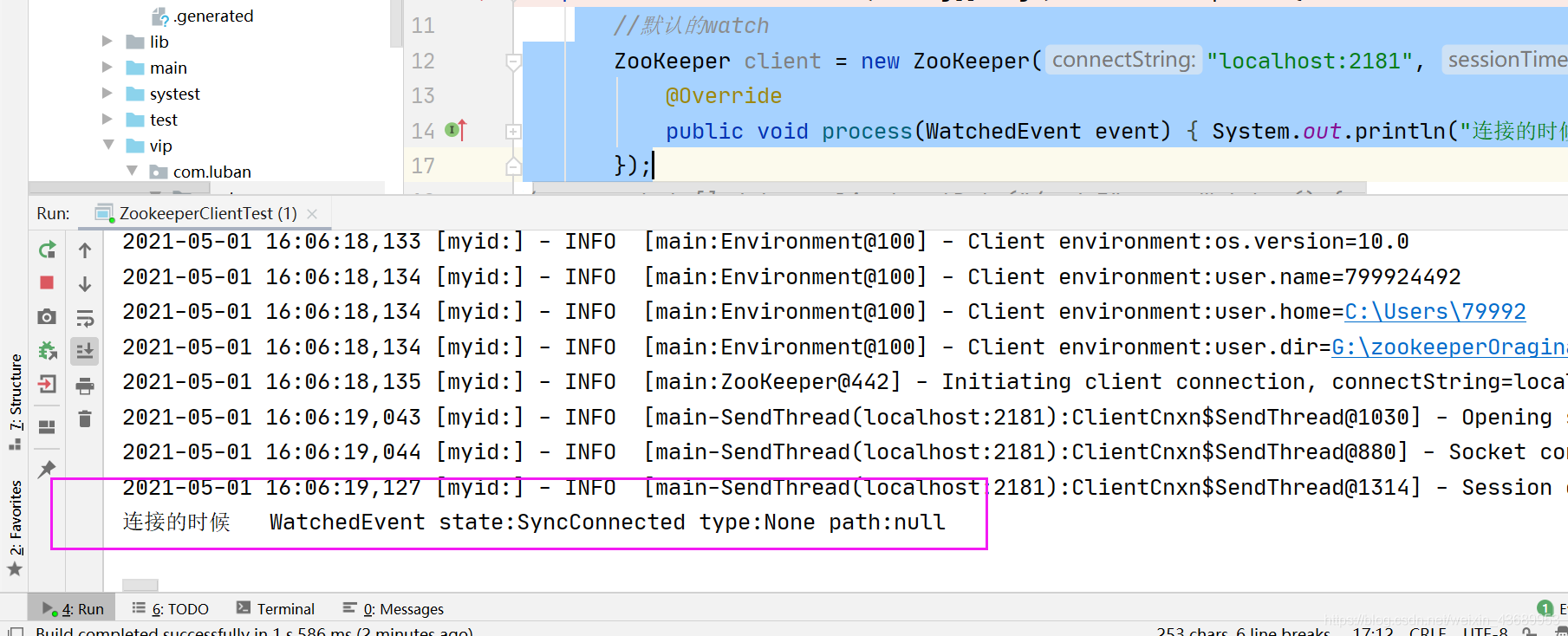Click the CRLF line separator status entry

(1428, 632)
